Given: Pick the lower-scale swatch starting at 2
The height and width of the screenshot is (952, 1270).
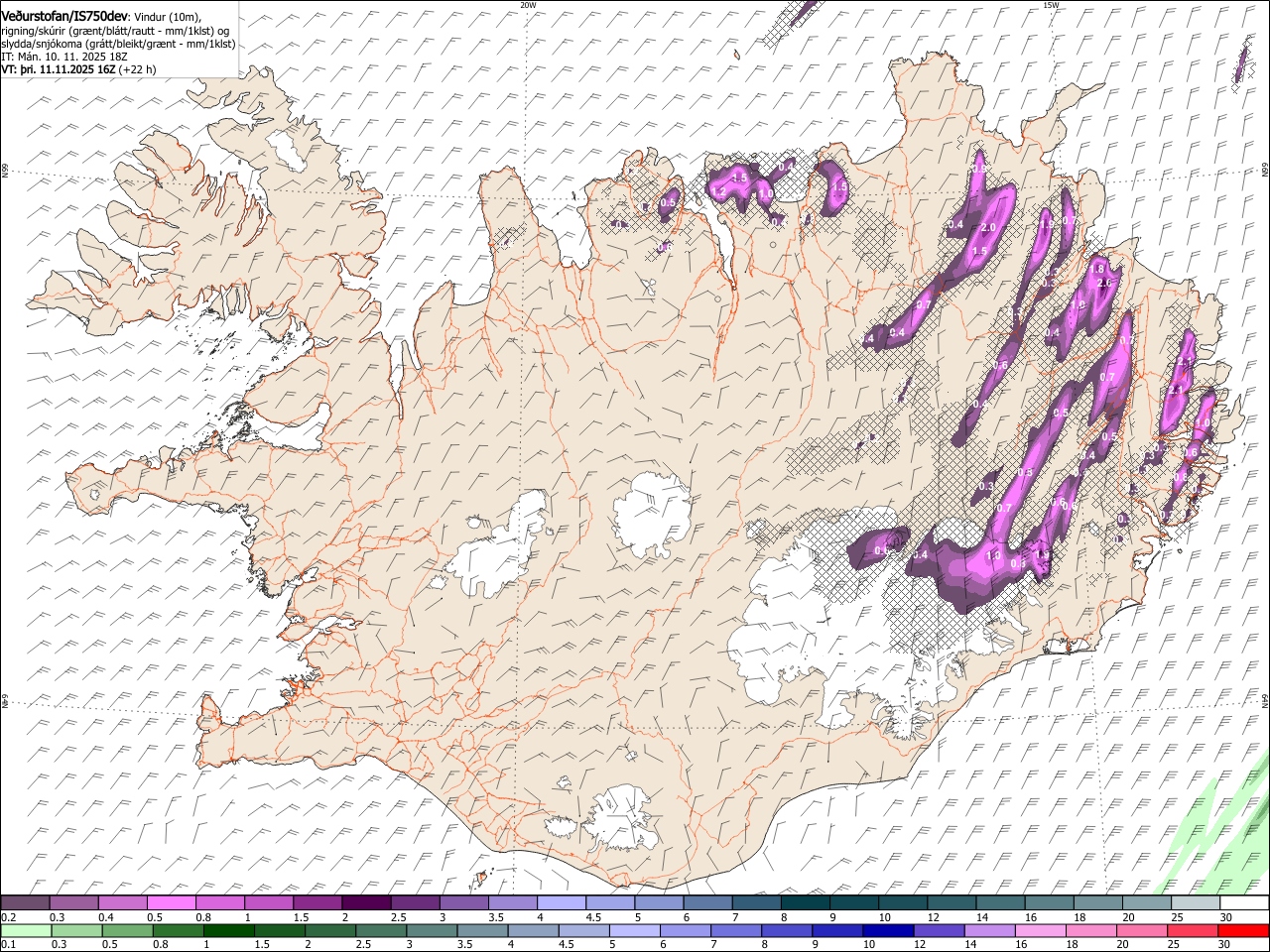Looking at the screenshot, I should pyautogui.click(x=329, y=930).
